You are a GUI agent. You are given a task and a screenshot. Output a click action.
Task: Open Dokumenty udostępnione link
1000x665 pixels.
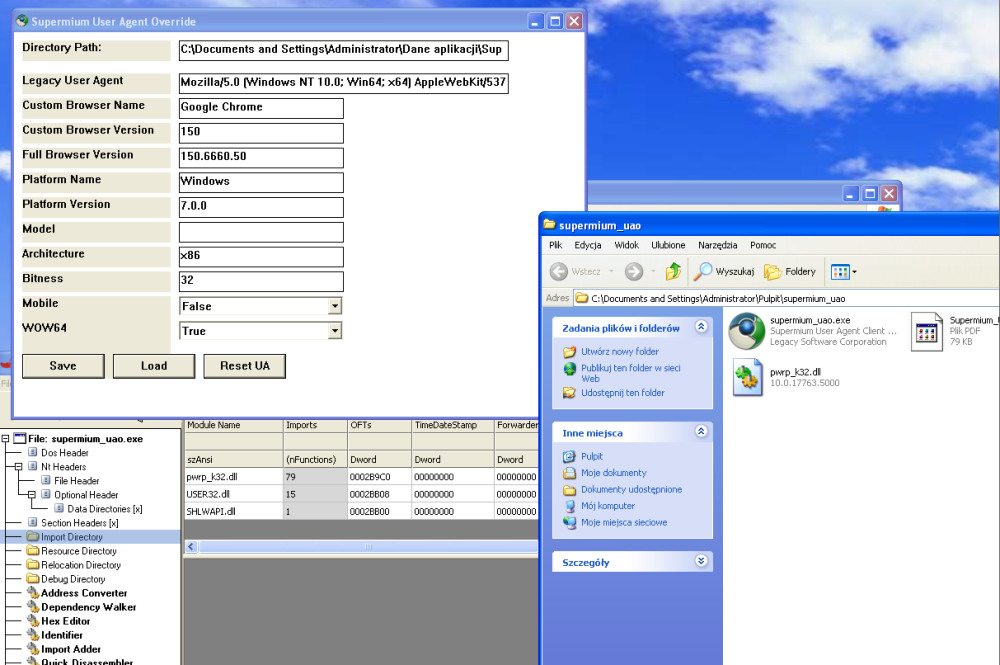(x=631, y=490)
